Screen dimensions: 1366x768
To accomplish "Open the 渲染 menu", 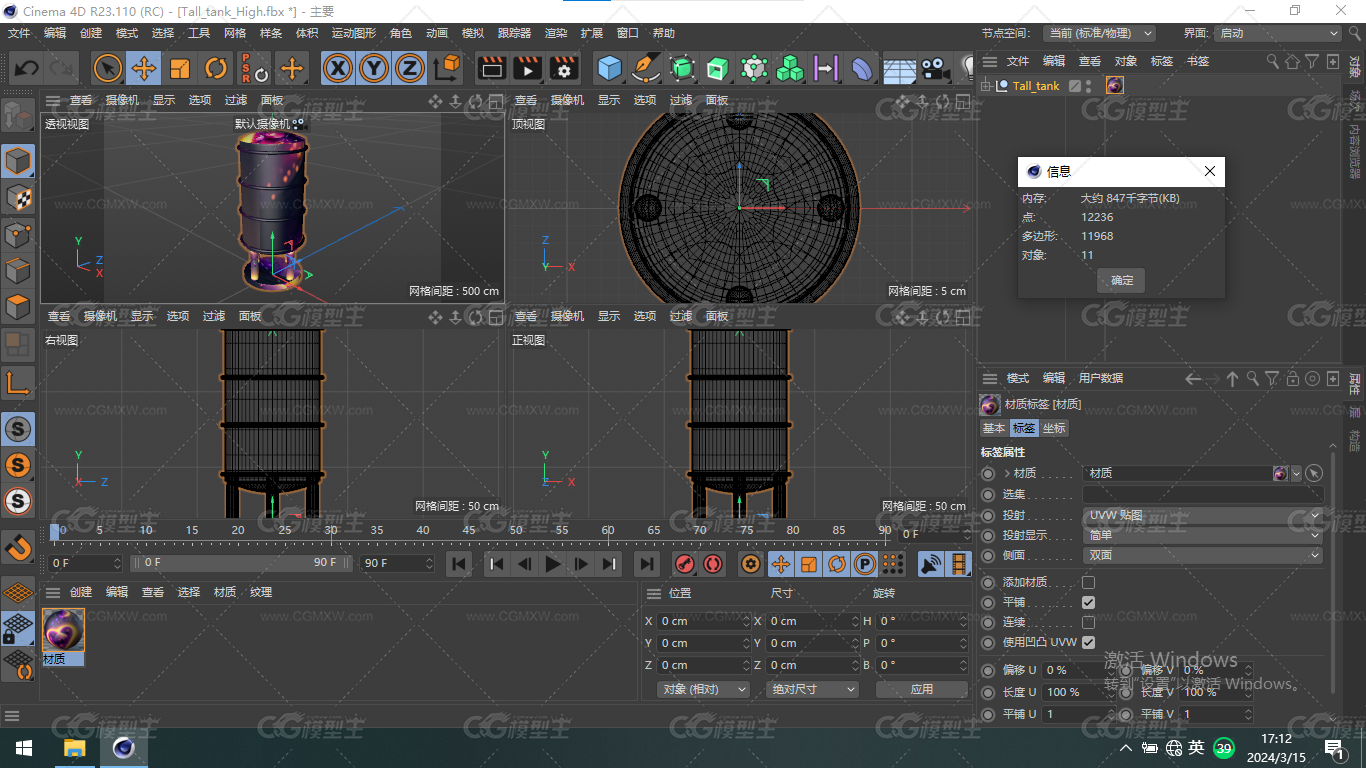I will pos(556,33).
